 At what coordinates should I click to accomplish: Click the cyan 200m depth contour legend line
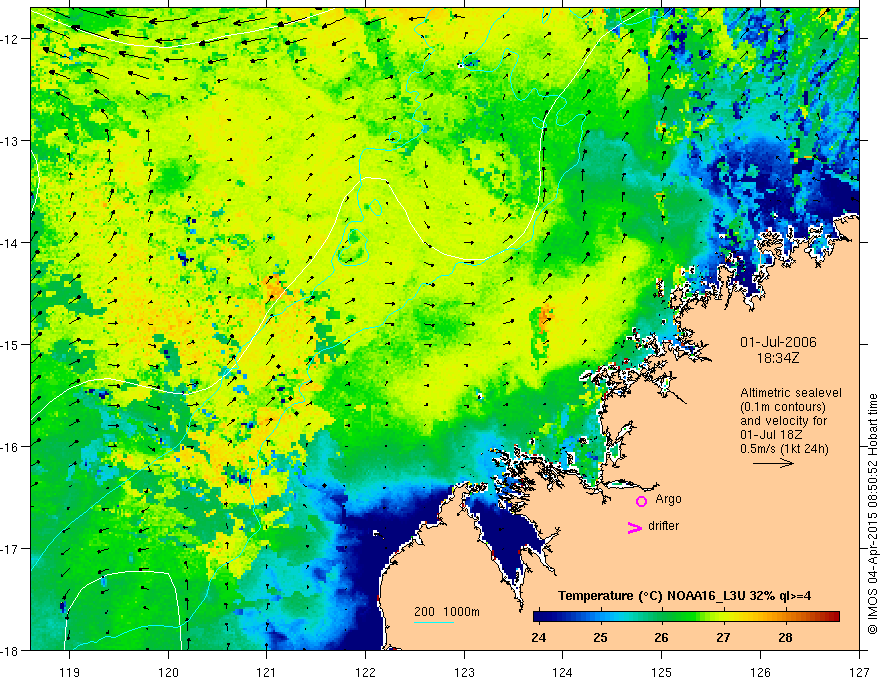434,622
